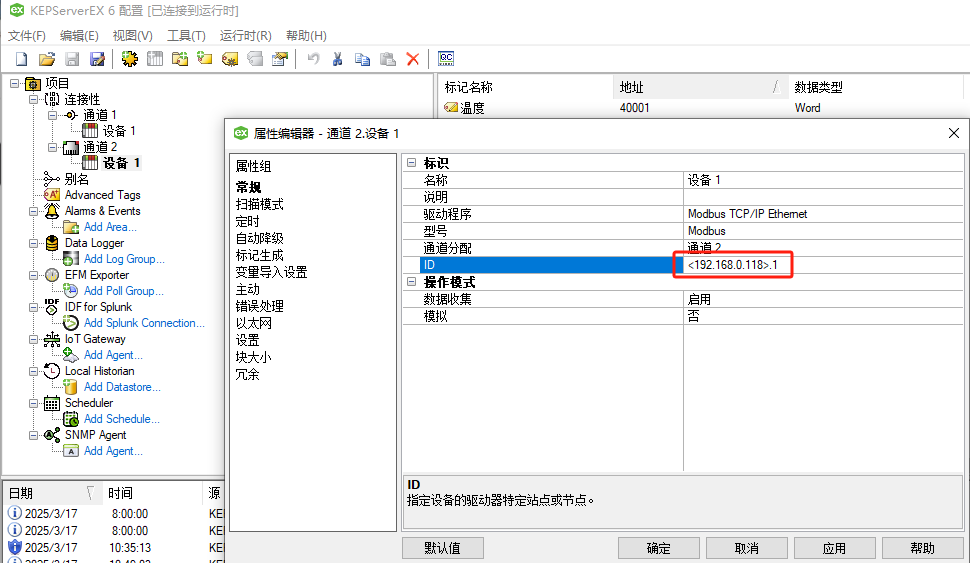Click the 默认值 button

click(x=442, y=548)
